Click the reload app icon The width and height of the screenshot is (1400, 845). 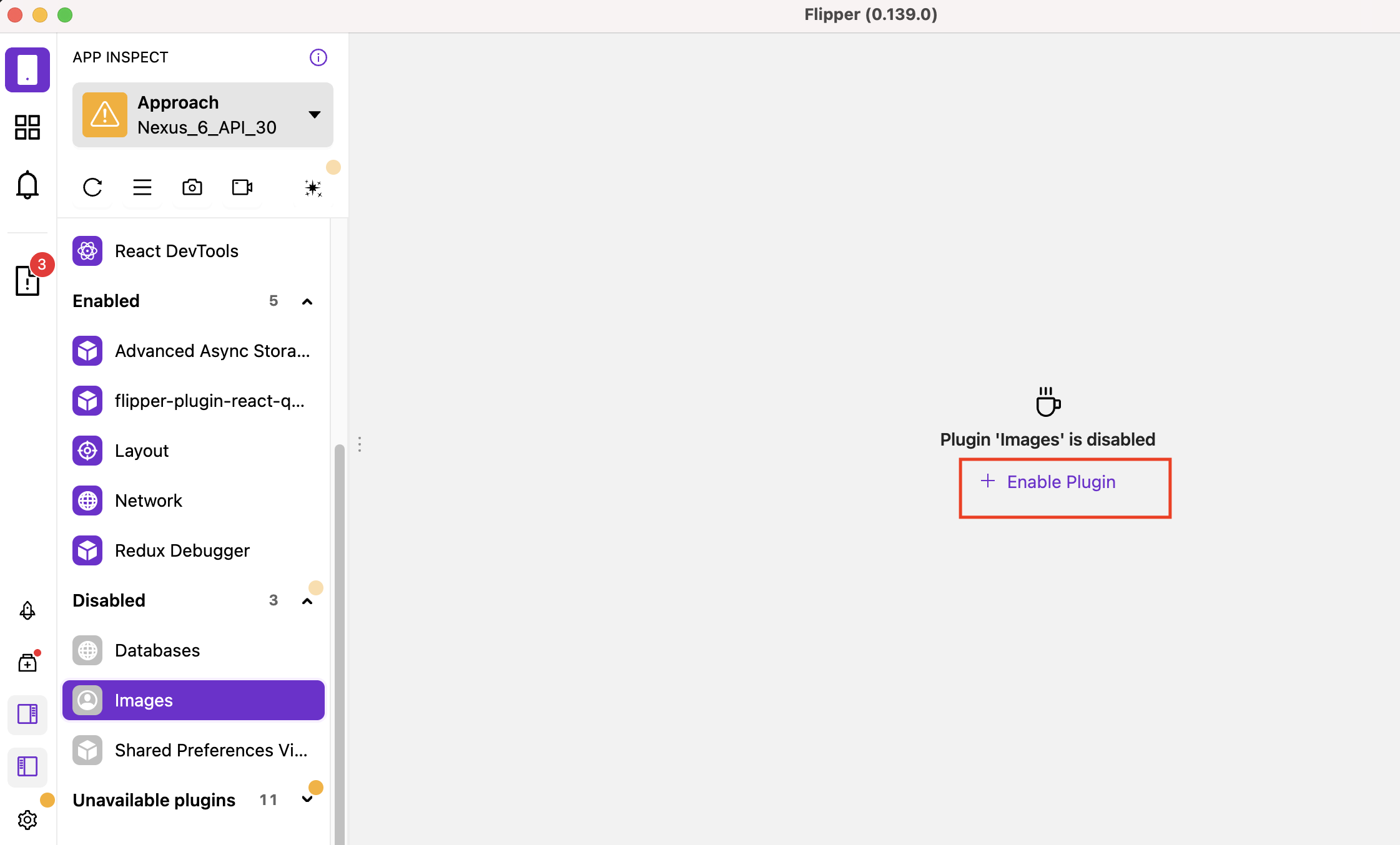[92, 187]
